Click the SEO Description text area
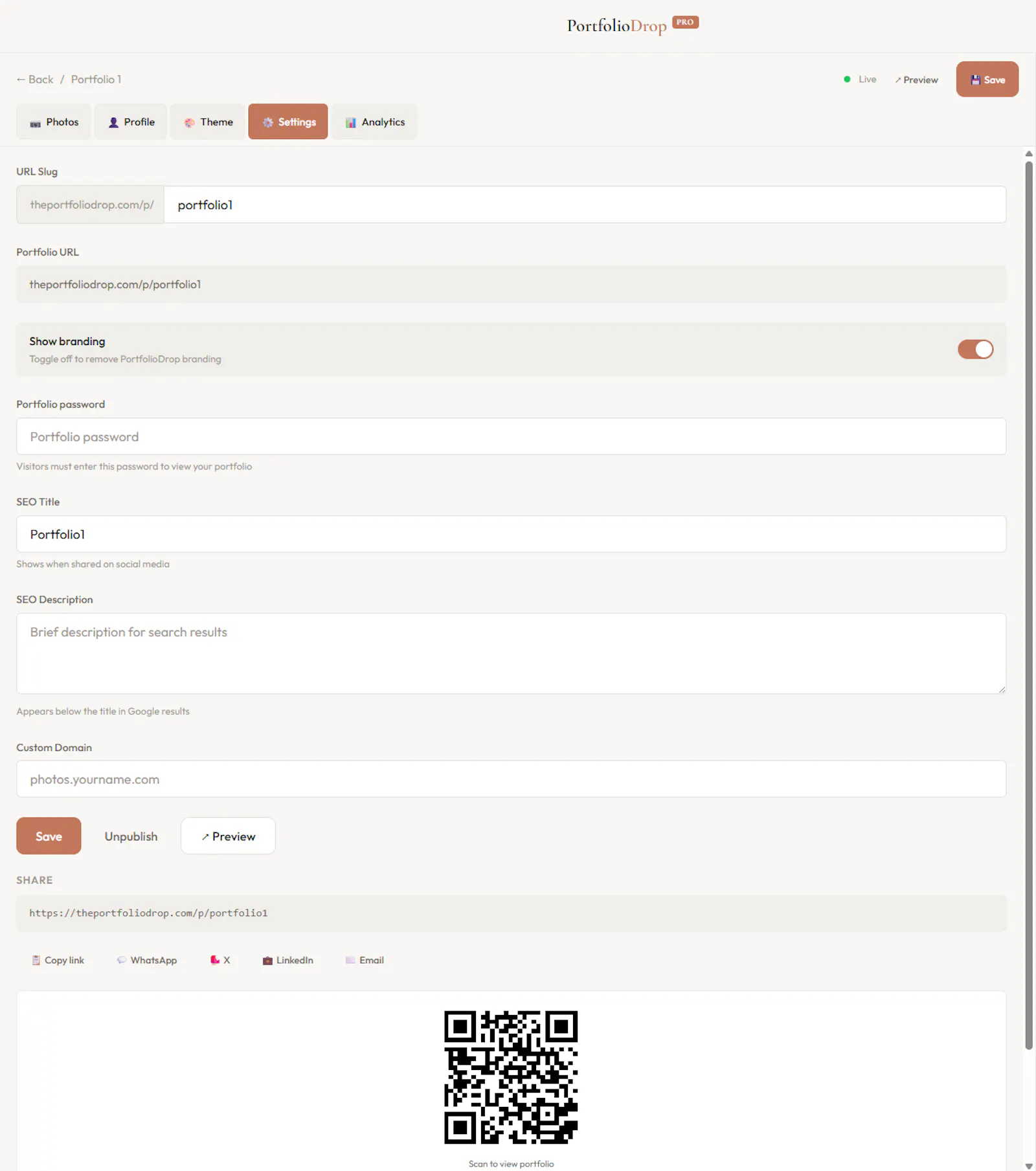Image resolution: width=1036 pixels, height=1171 pixels. tap(511, 654)
